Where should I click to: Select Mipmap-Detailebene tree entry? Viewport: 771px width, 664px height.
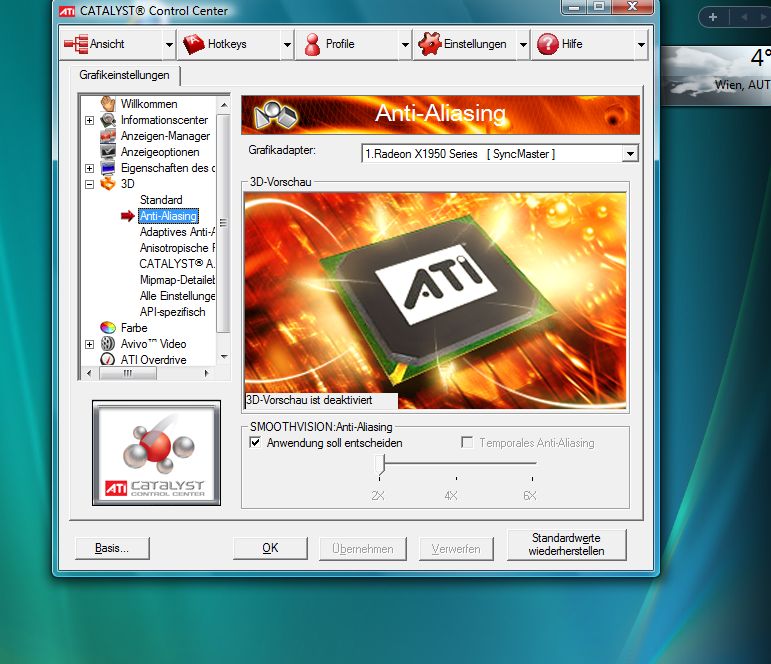[x=177, y=280]
